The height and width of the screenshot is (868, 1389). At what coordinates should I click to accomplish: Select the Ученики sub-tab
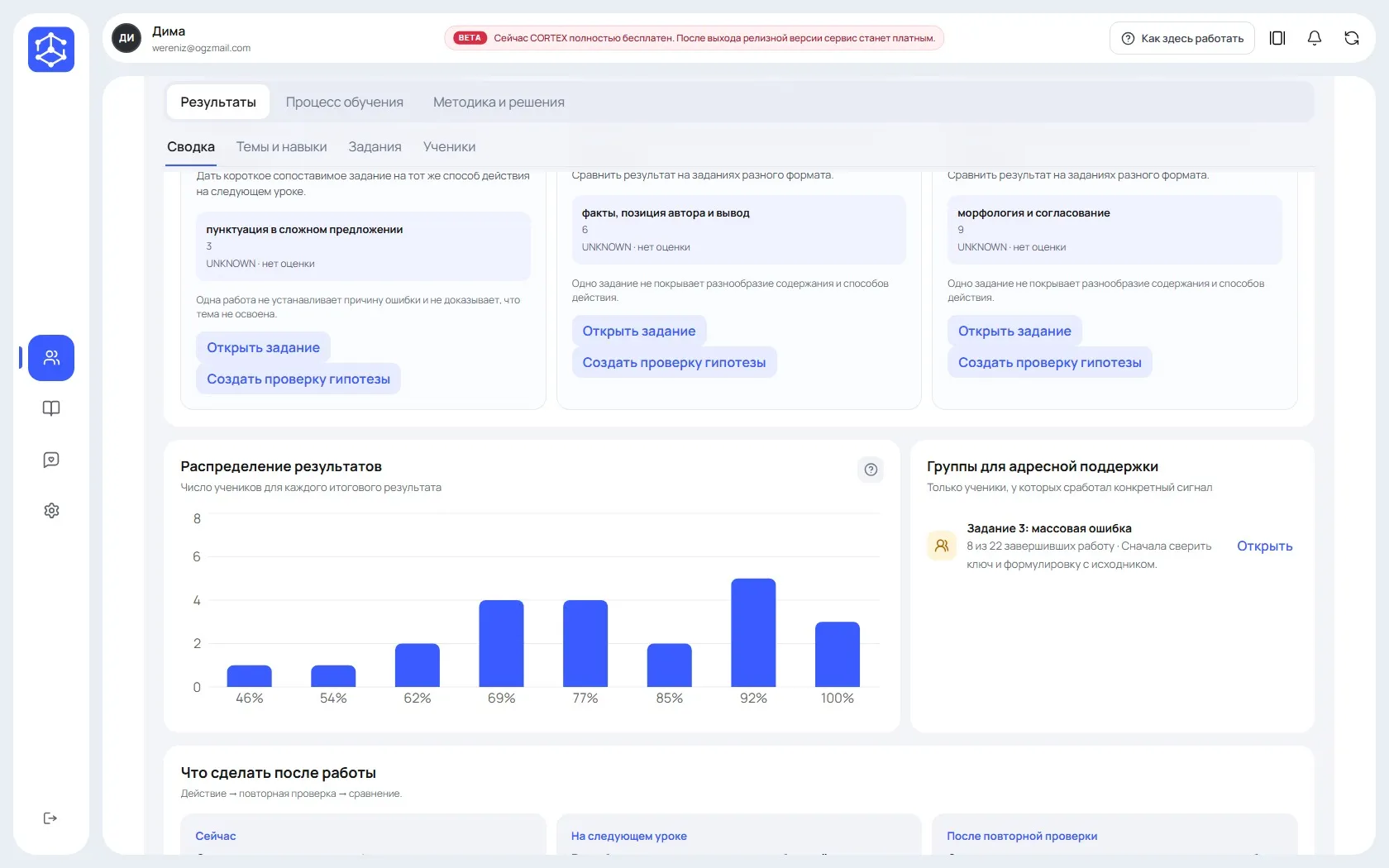tap(449, 146)
